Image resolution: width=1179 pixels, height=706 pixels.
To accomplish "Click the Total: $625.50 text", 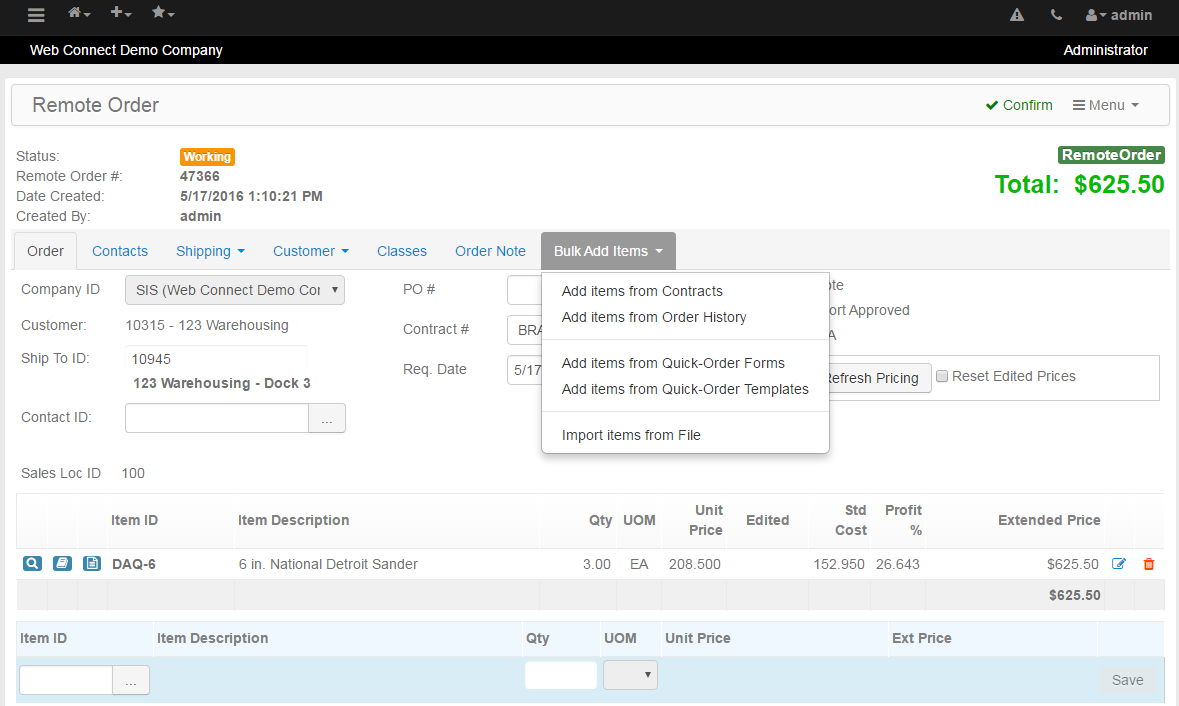I will tap(1079, 184).
